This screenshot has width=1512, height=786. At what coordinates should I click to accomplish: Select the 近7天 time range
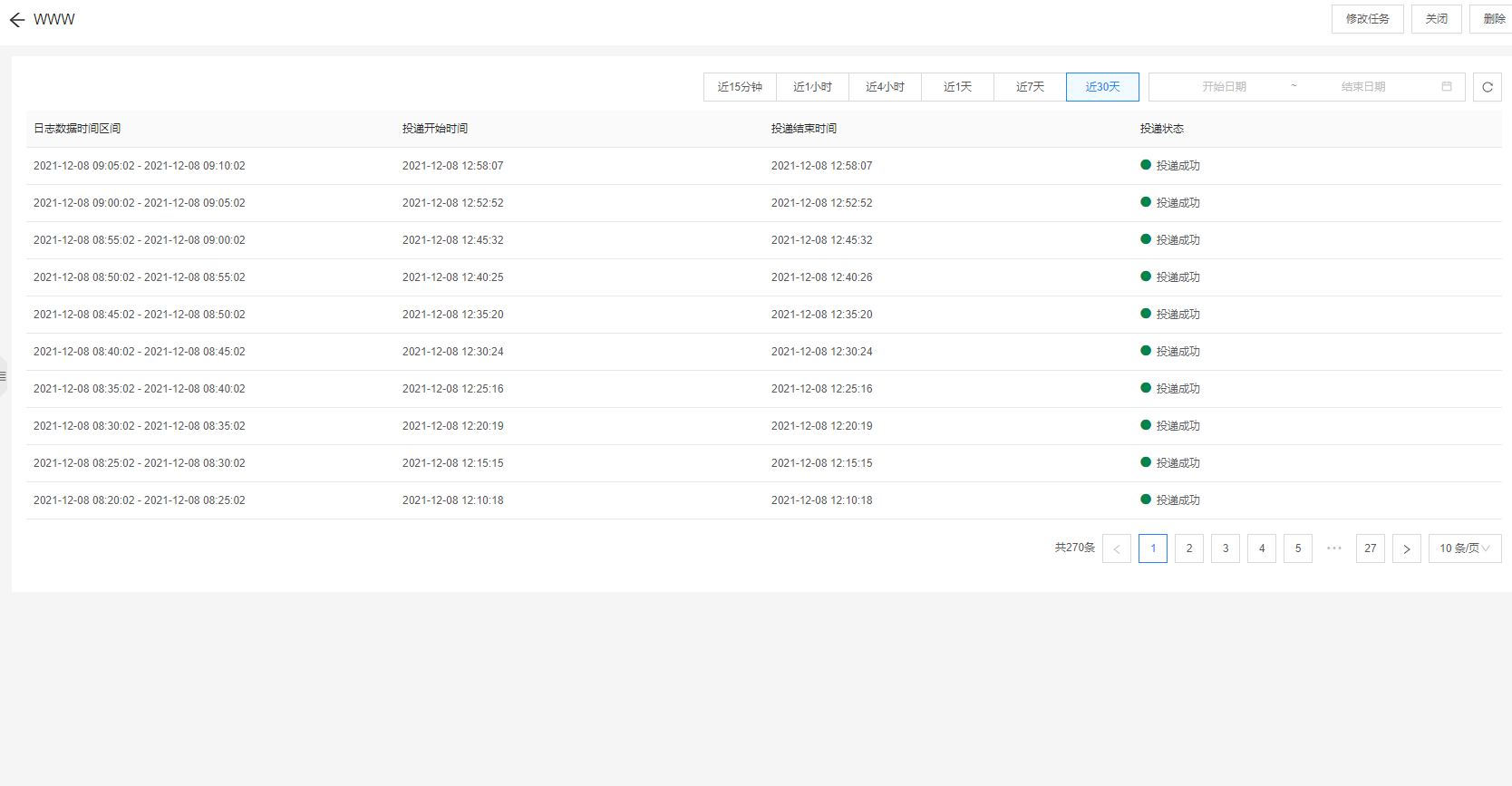click(1030, 87)
